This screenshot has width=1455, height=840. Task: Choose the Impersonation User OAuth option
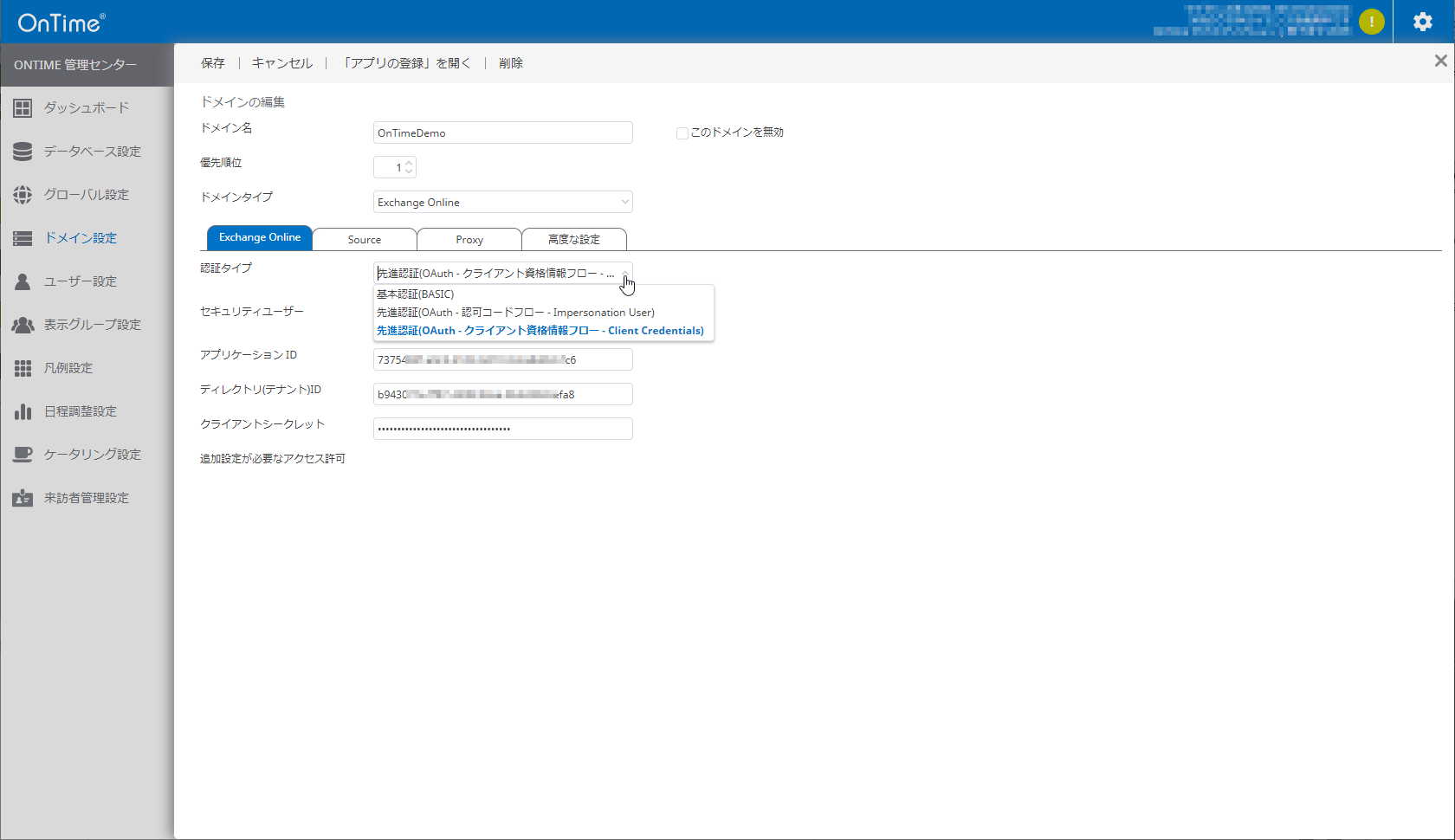click(515, 313)
